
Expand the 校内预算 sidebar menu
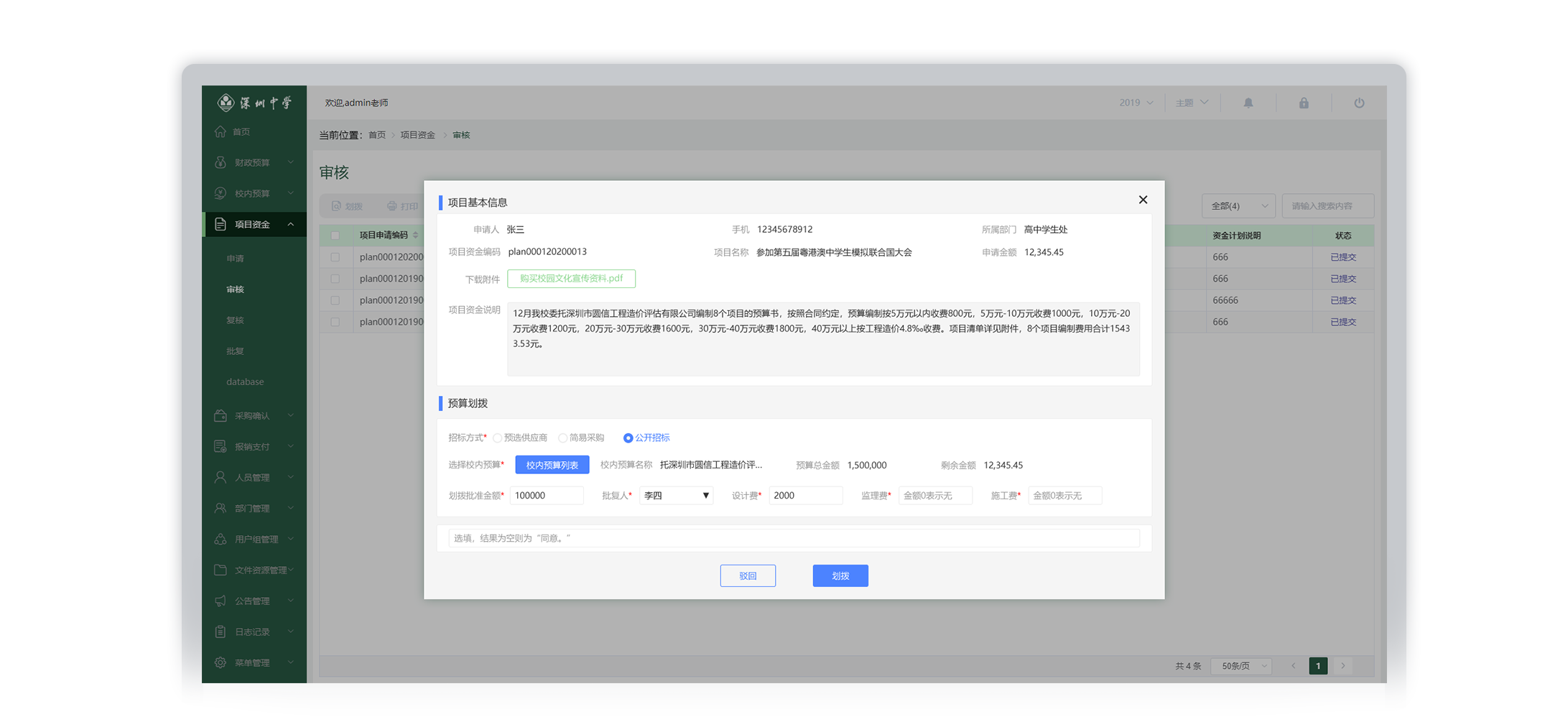tap(254, 193)
